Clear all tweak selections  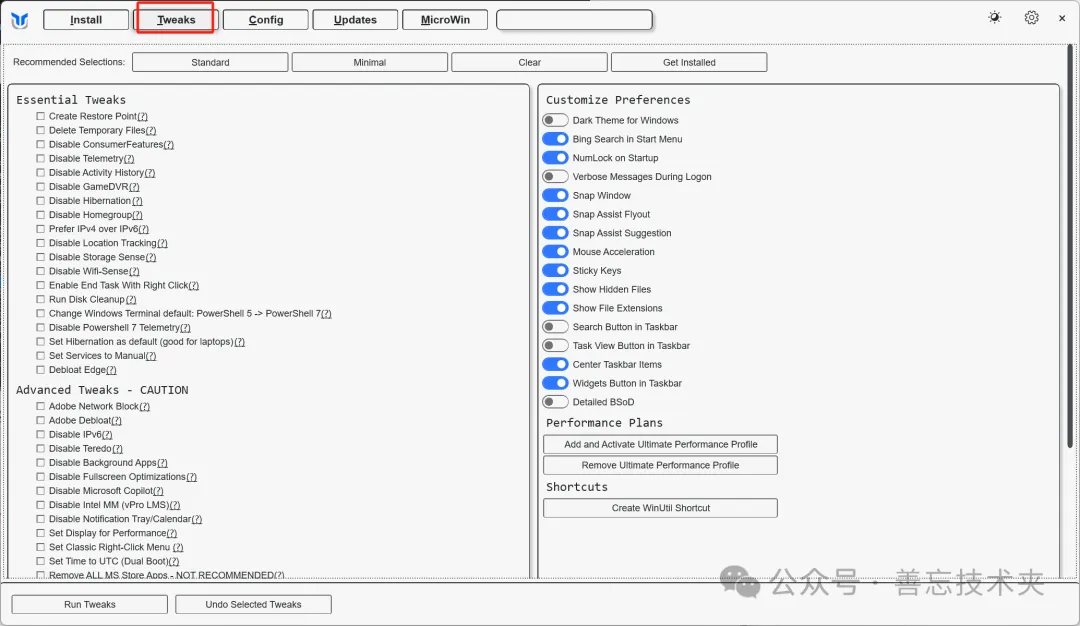point(530,62)
